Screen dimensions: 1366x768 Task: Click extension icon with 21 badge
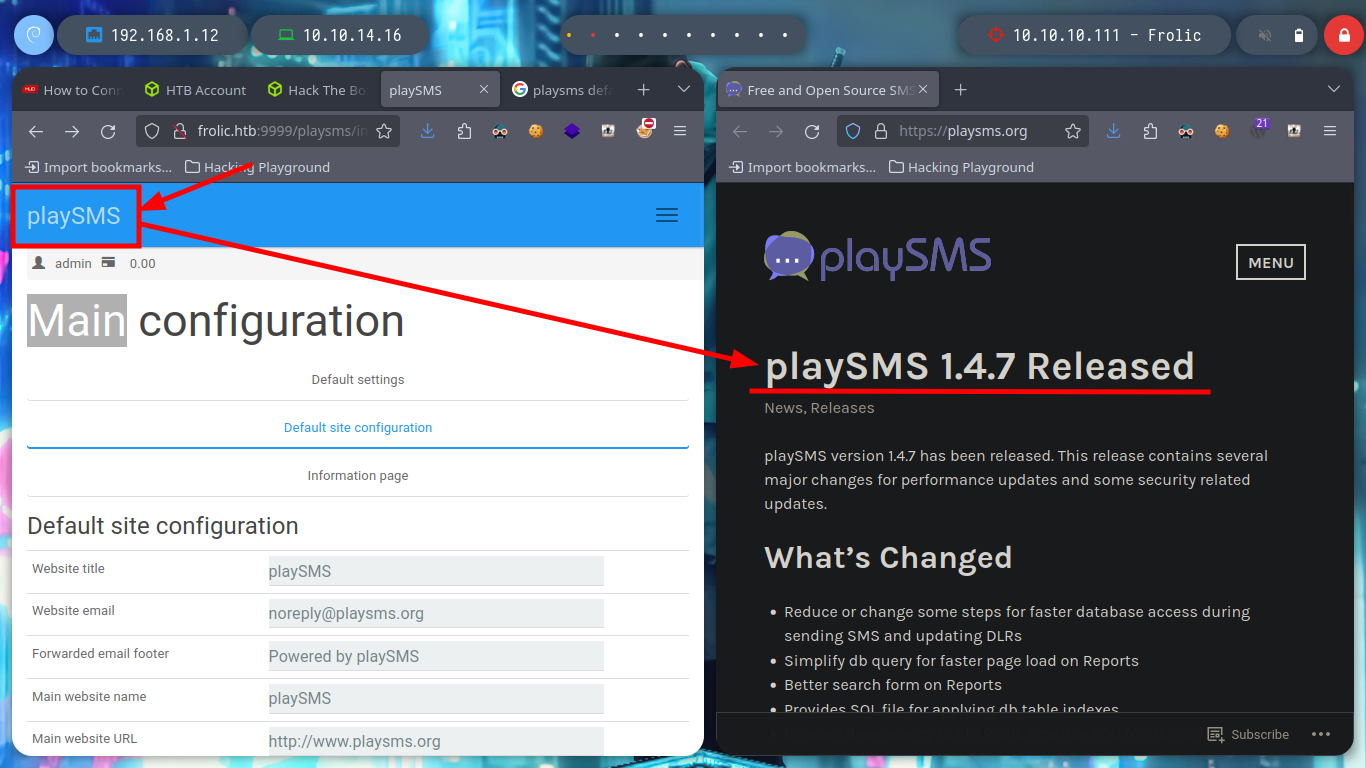tap(1259, 128)
